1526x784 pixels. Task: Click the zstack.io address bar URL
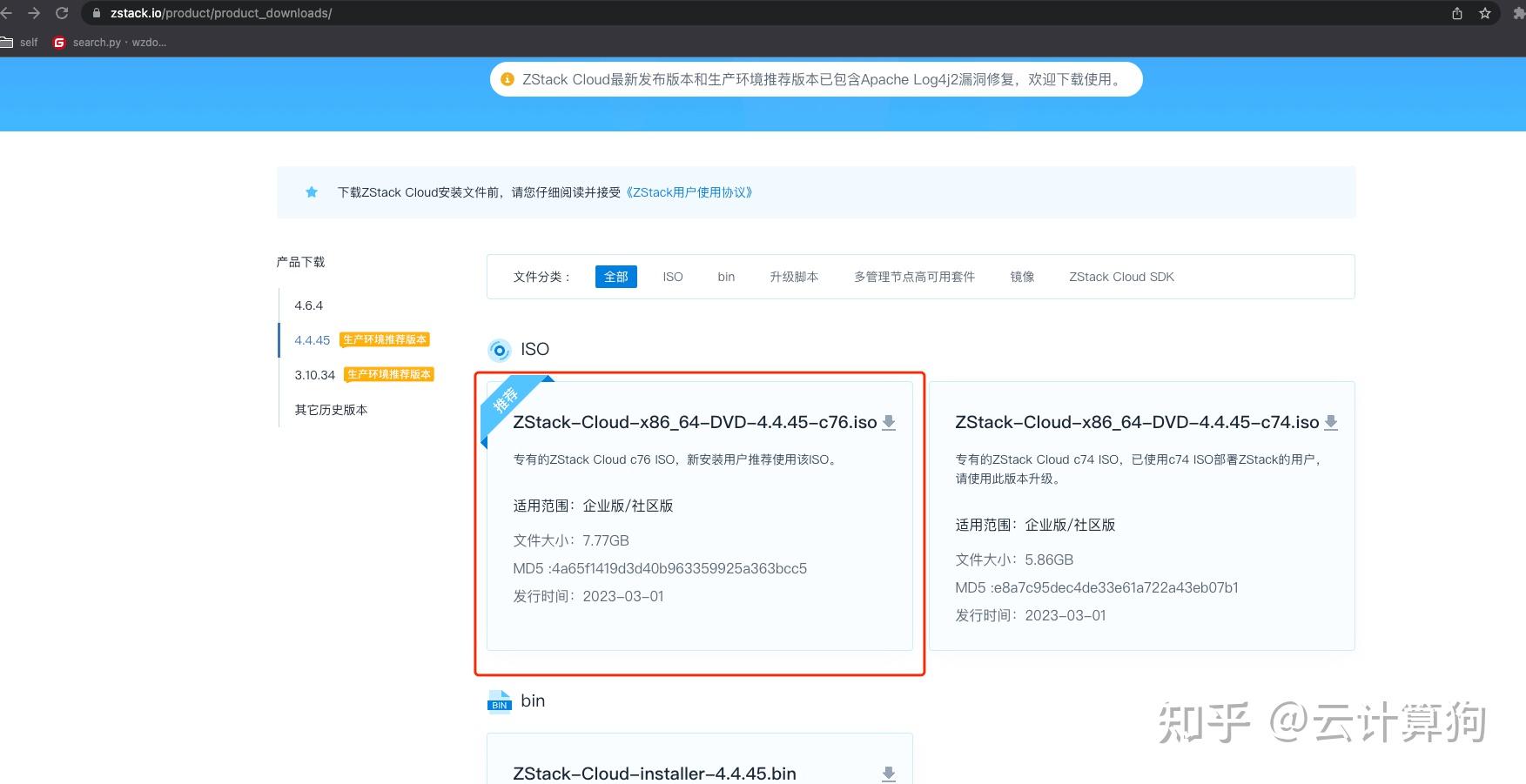221,13
